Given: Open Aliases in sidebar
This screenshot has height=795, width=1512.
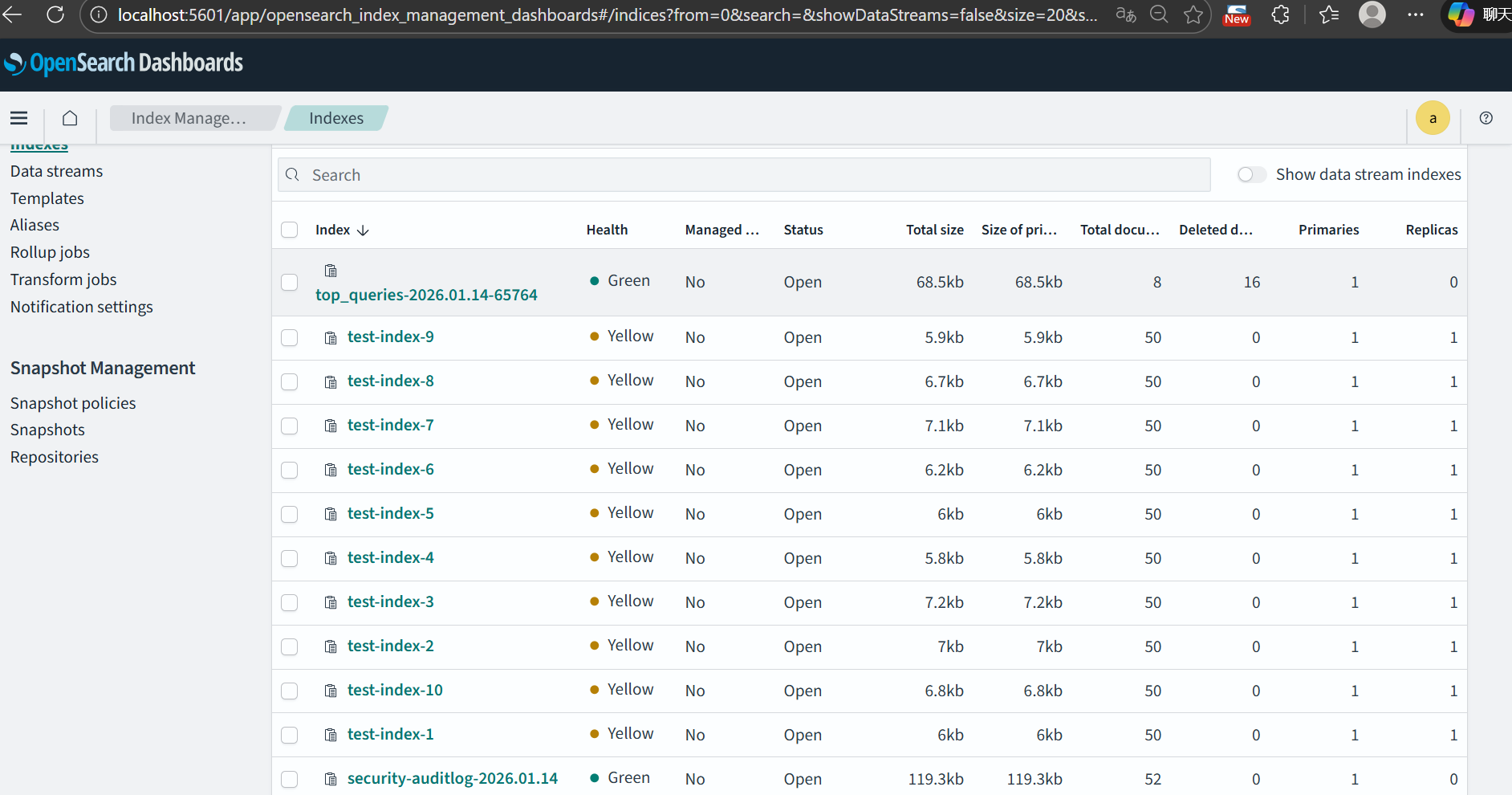Looking at the screenshot, I should pos(35,225).
